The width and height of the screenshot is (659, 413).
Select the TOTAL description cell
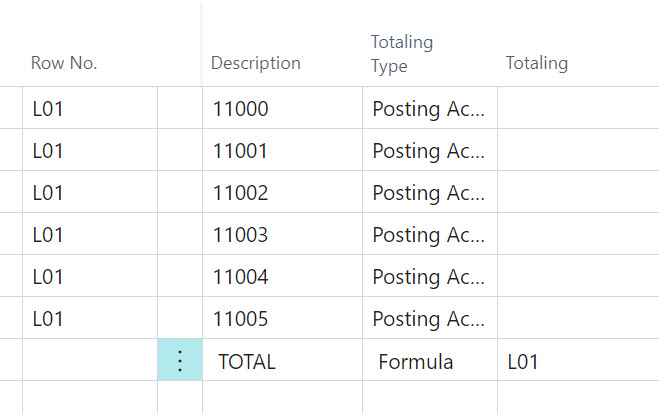282,361
